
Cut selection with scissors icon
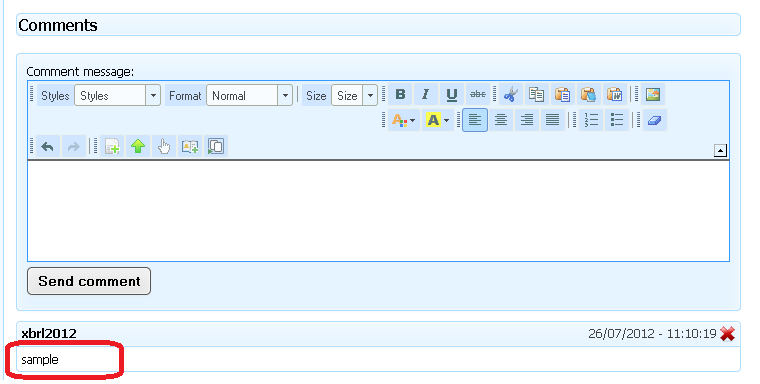[510, 95]
